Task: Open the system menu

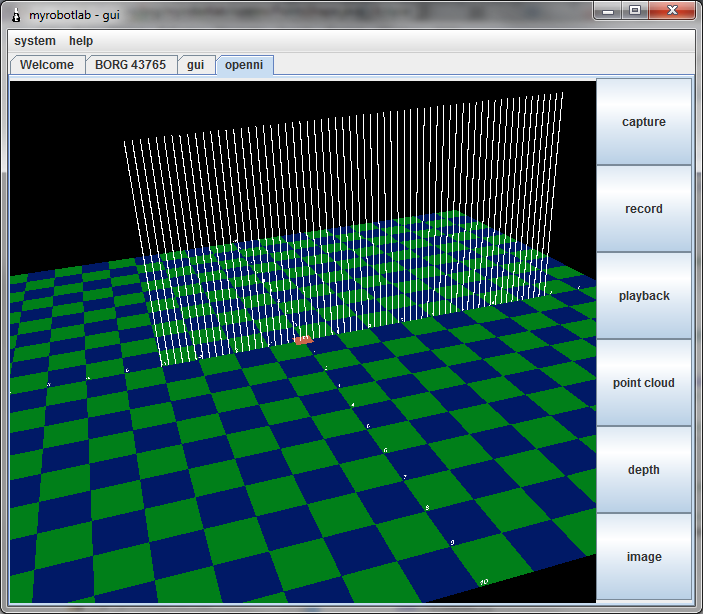Action: click(x=35, y=41)
